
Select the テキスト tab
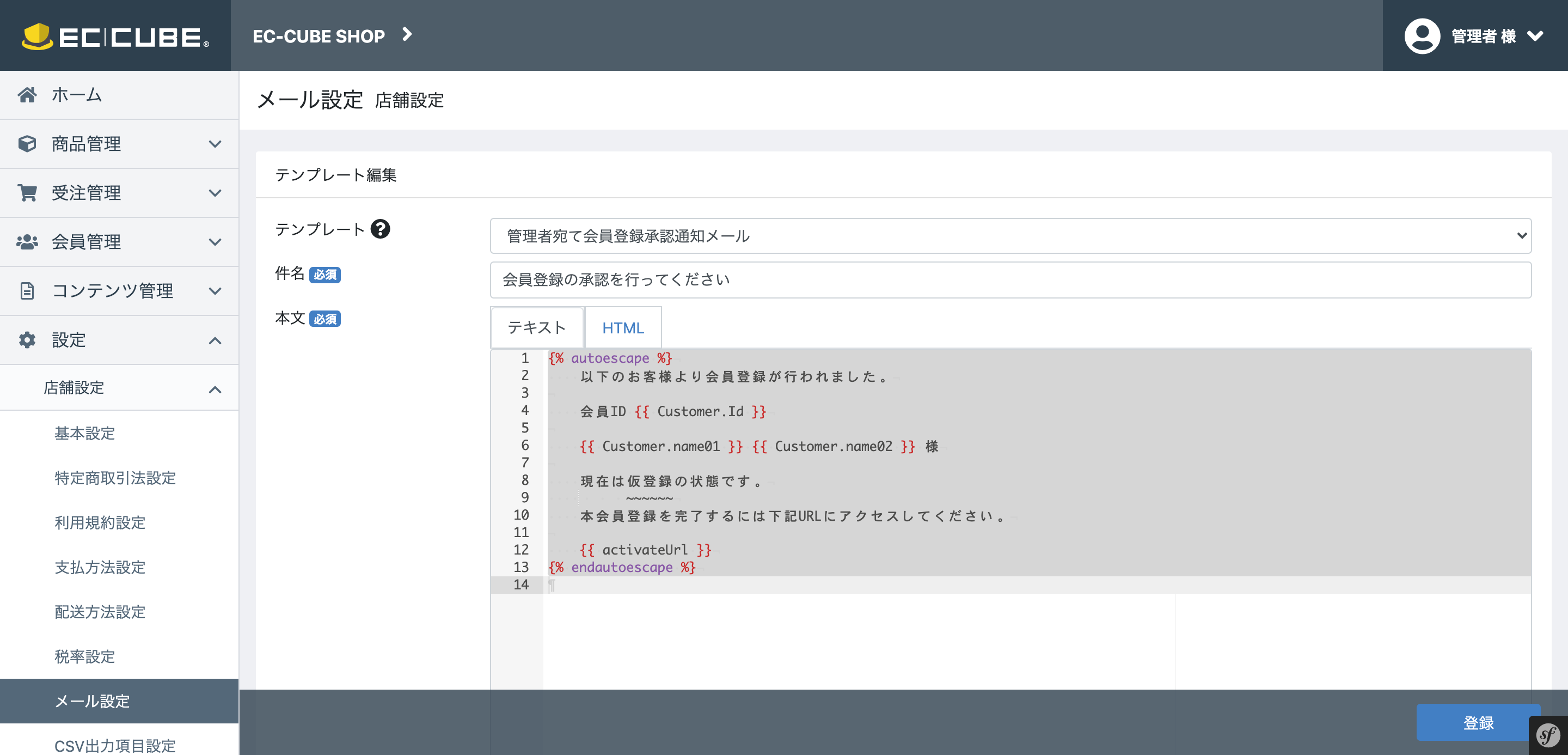click(x=536, y=328)
